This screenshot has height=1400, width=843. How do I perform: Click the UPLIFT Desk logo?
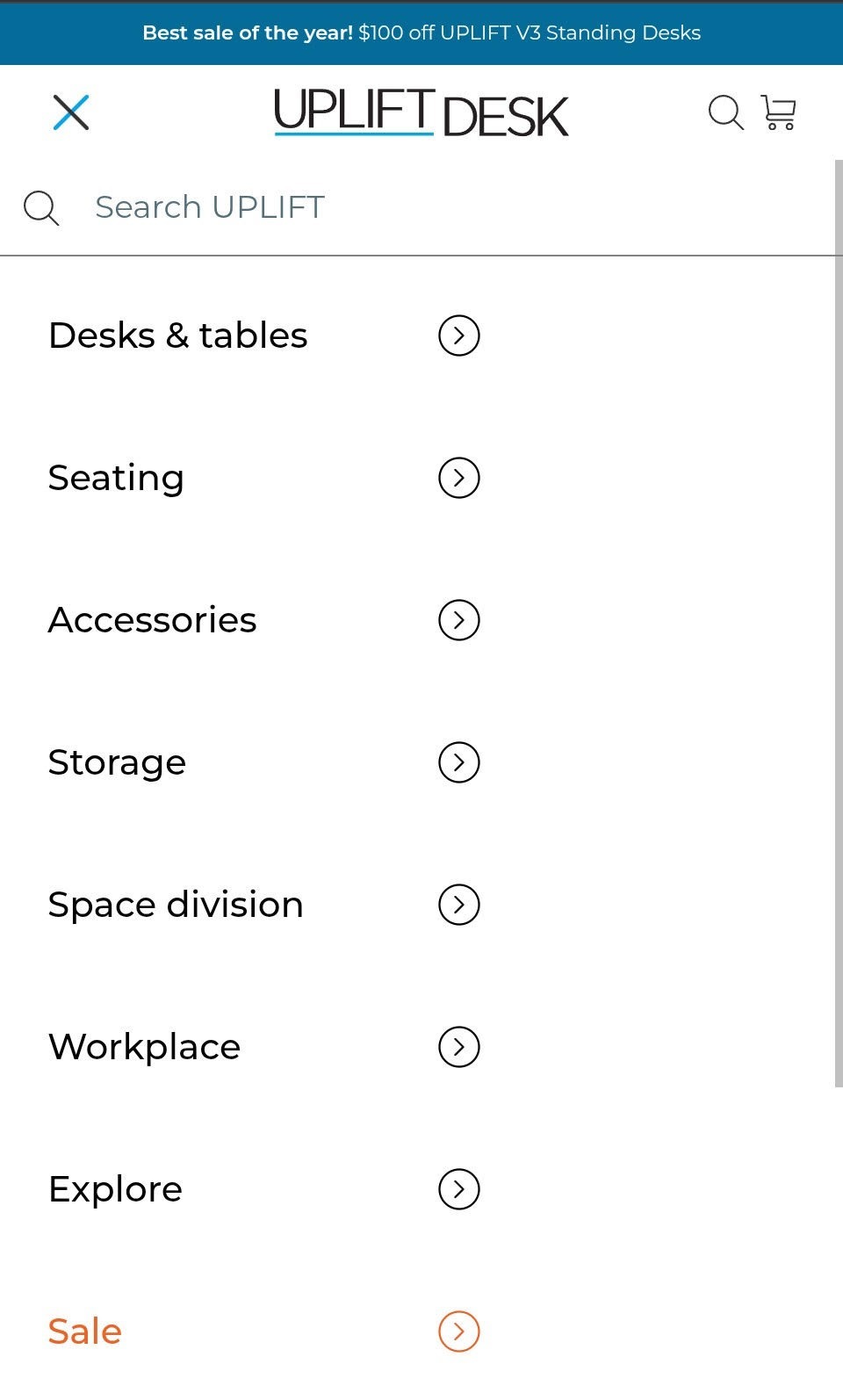pos(421,113)
